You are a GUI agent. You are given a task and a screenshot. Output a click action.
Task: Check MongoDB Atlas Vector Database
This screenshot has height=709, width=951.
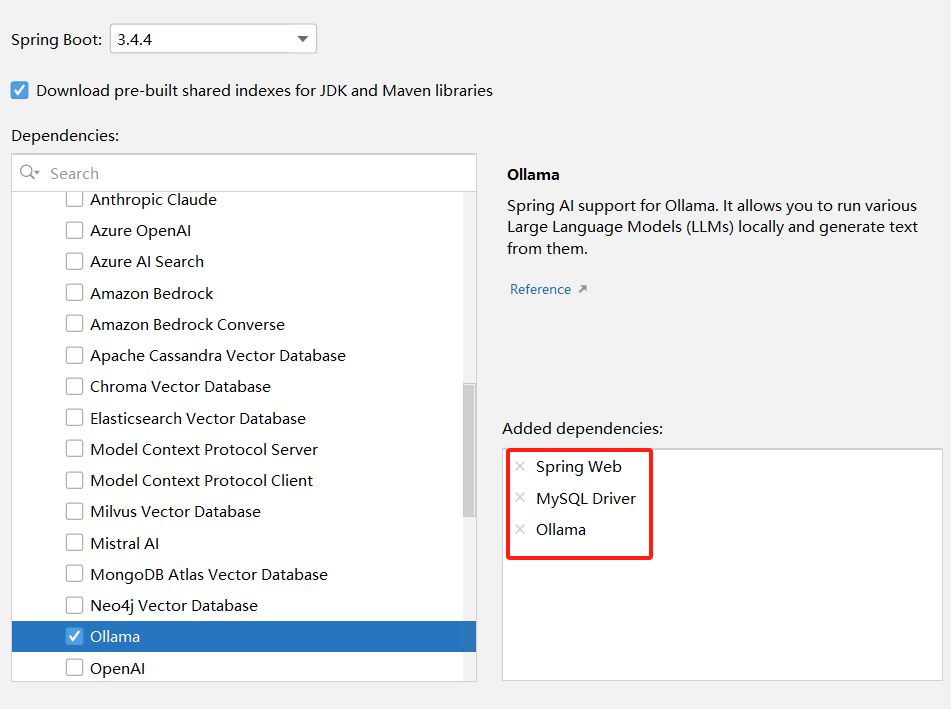point(74,574)
